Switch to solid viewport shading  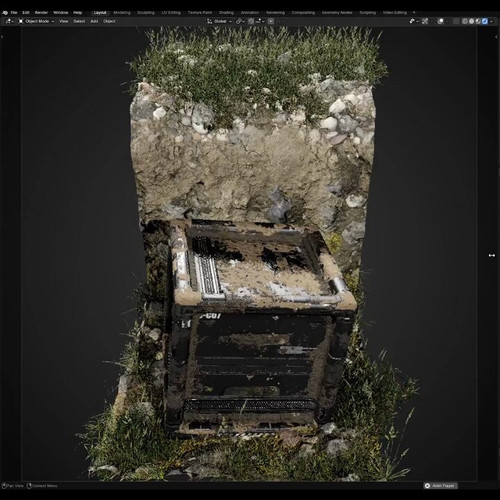click(471, 21)
